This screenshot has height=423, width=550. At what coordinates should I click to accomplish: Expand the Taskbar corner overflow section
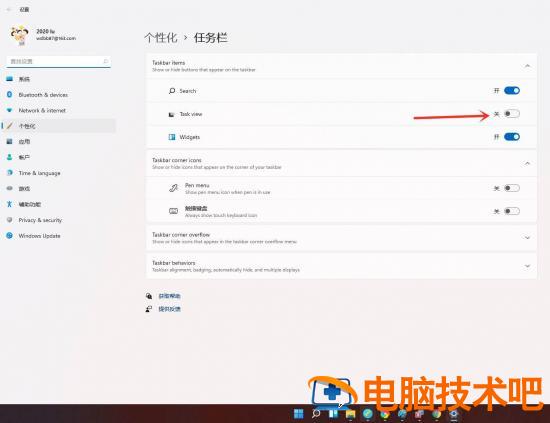pyautogui.click(x=527, y=238)
